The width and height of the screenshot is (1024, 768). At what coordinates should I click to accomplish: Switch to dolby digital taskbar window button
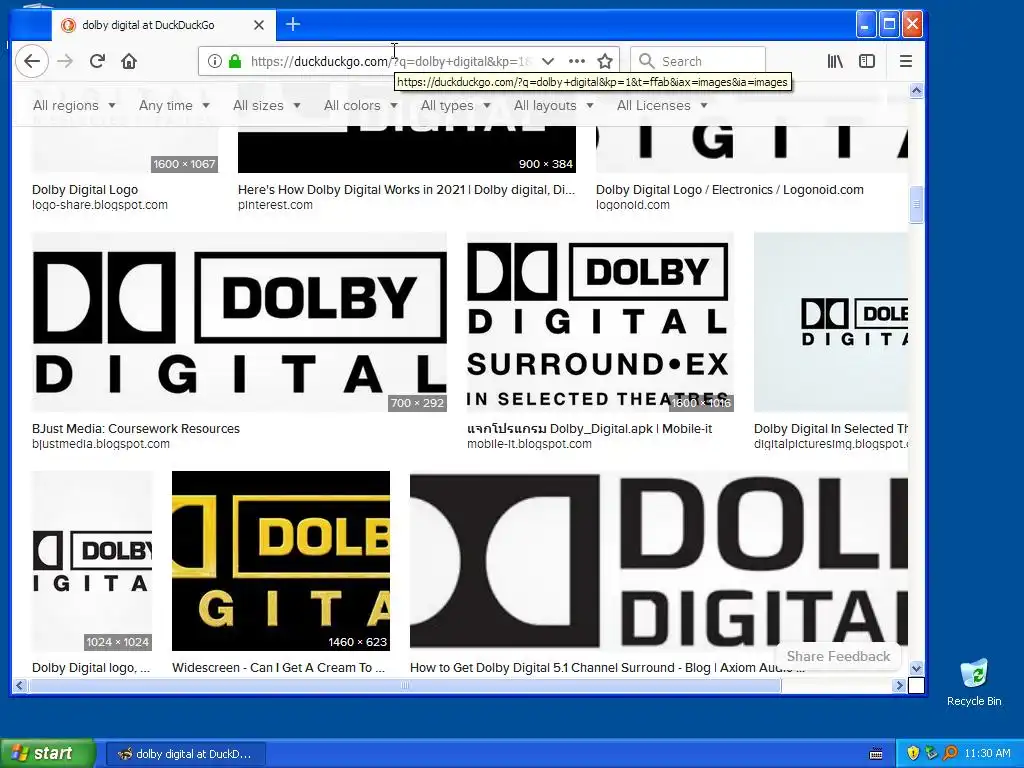click(185, 754)
